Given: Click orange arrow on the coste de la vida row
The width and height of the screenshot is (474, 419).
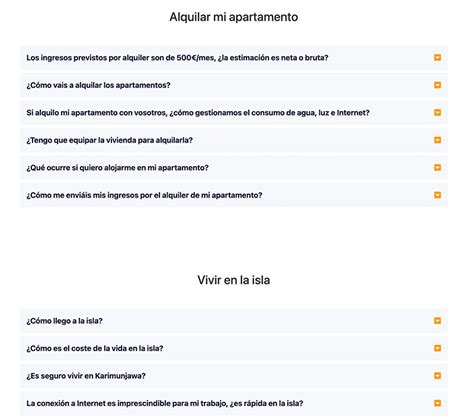Looking at the screenshot, I should [x=437, y=348].
